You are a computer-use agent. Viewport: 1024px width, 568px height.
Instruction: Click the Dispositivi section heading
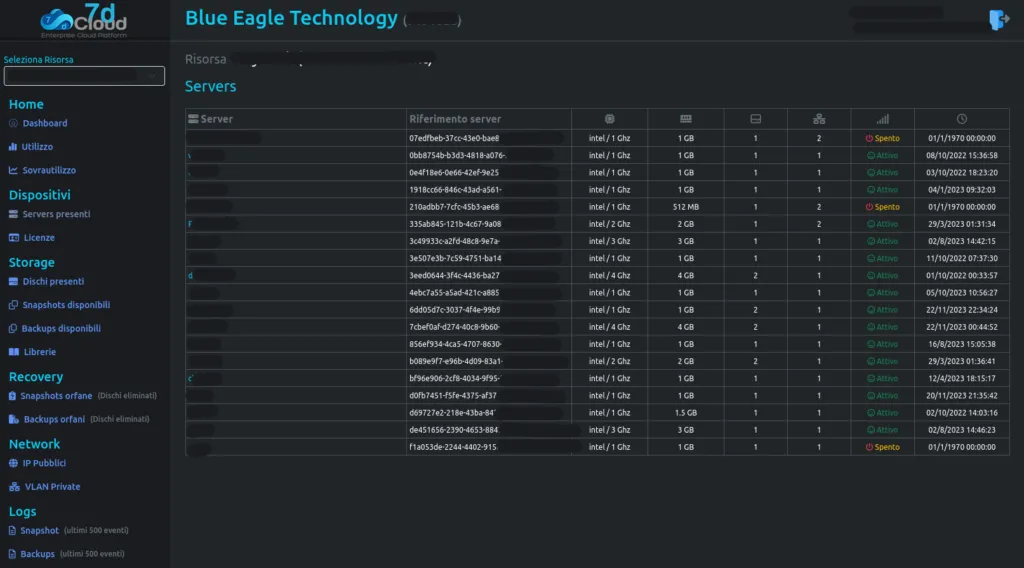coord(39,195)
